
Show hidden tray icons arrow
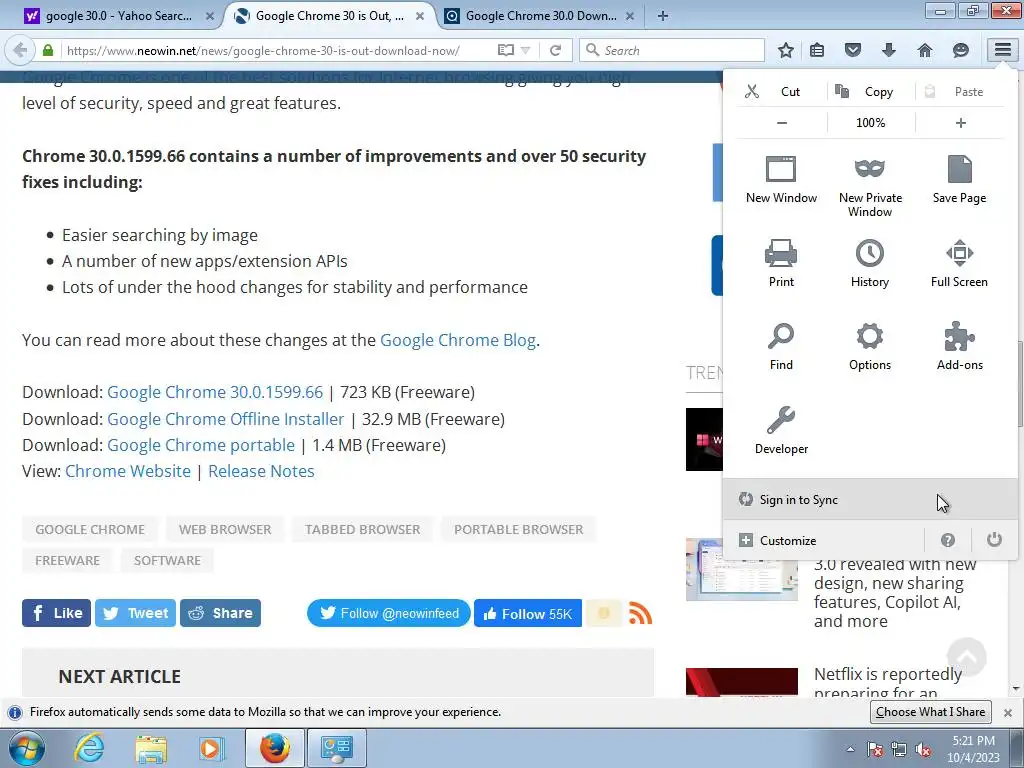[x=850, y=749]
